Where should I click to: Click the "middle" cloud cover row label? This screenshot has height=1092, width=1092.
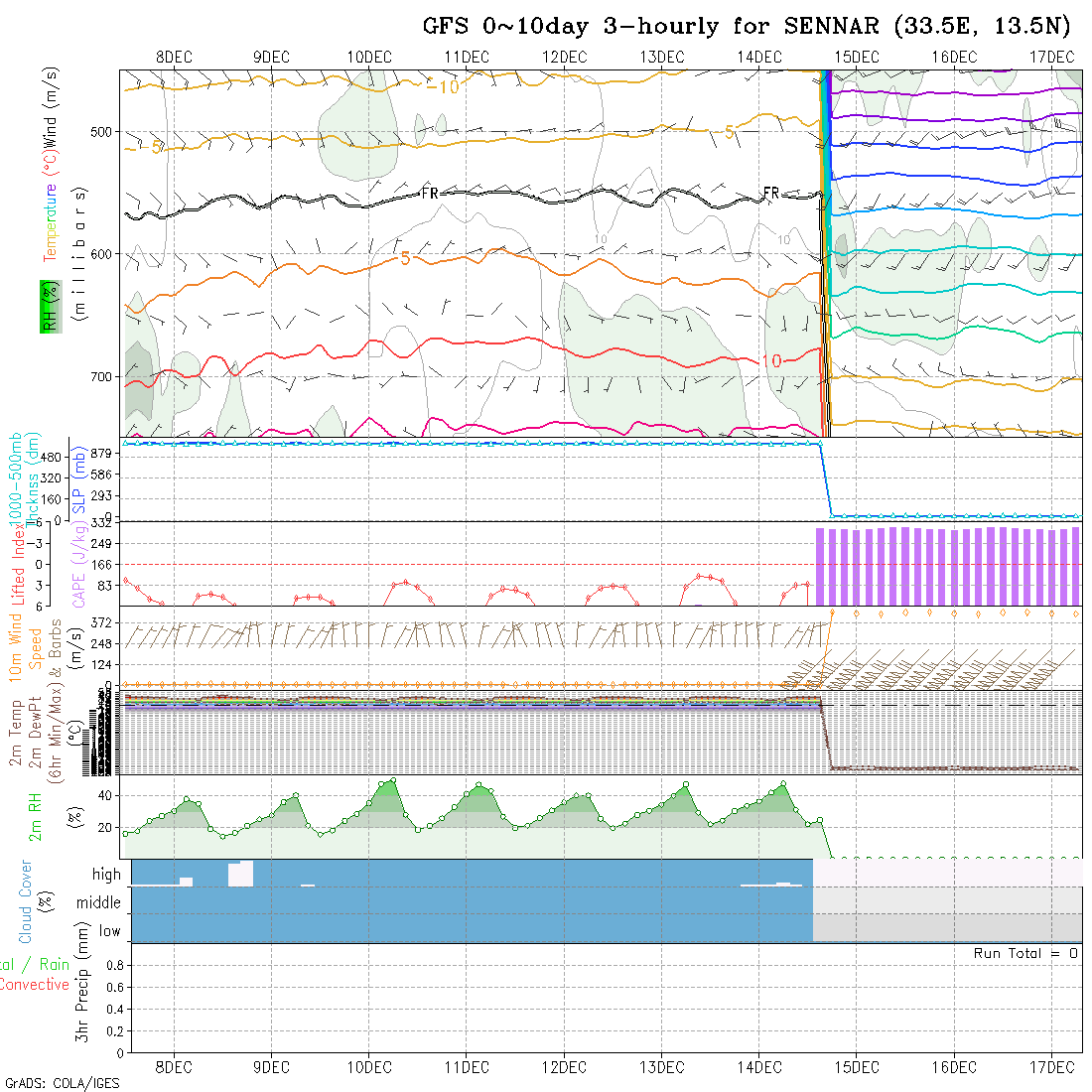pyautogui.click(x=98, y=902)
